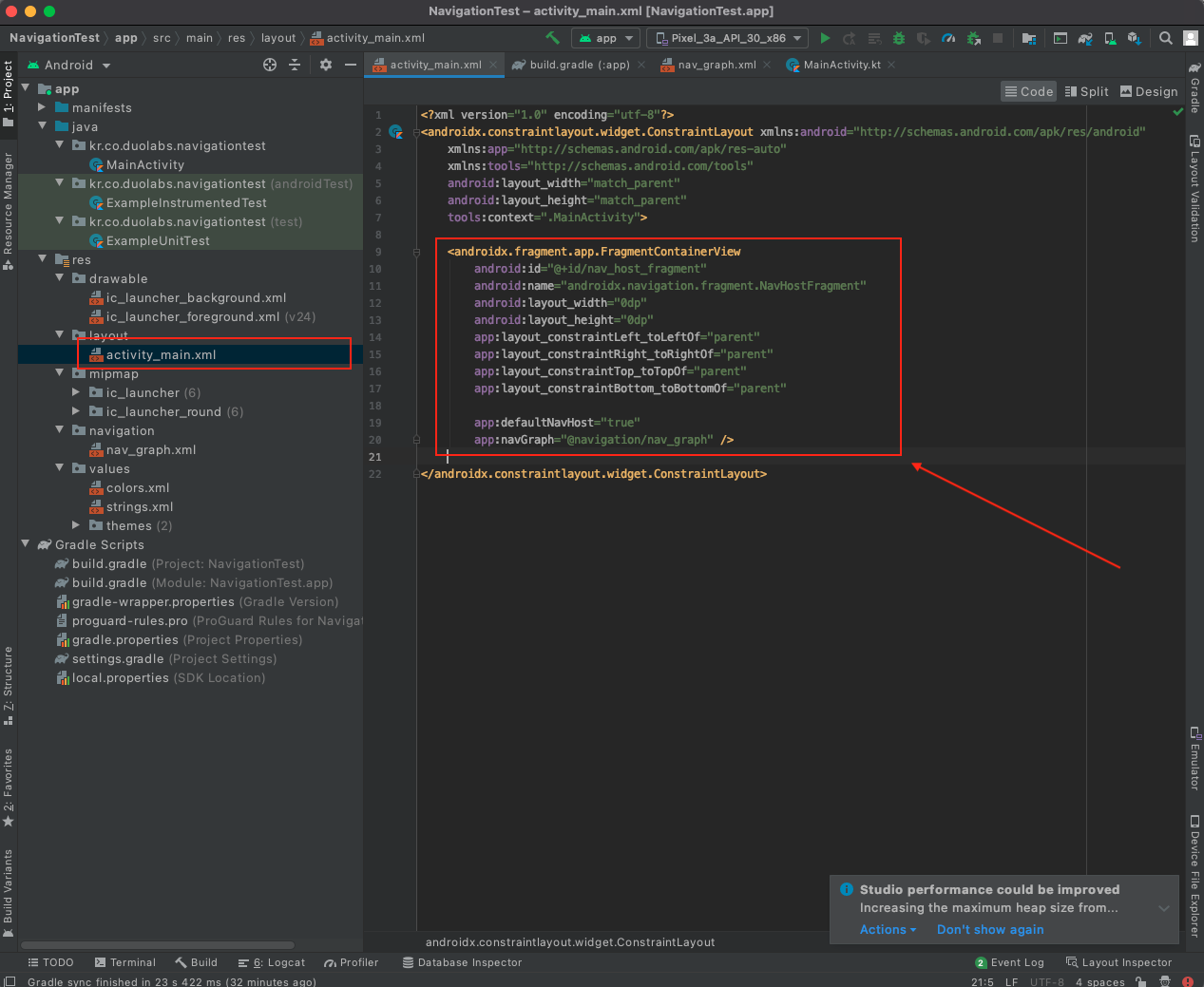Click the Search Everywhere magnifier icon
Viewport: 1204px width, 987px height.
[x=1166, y=38]
